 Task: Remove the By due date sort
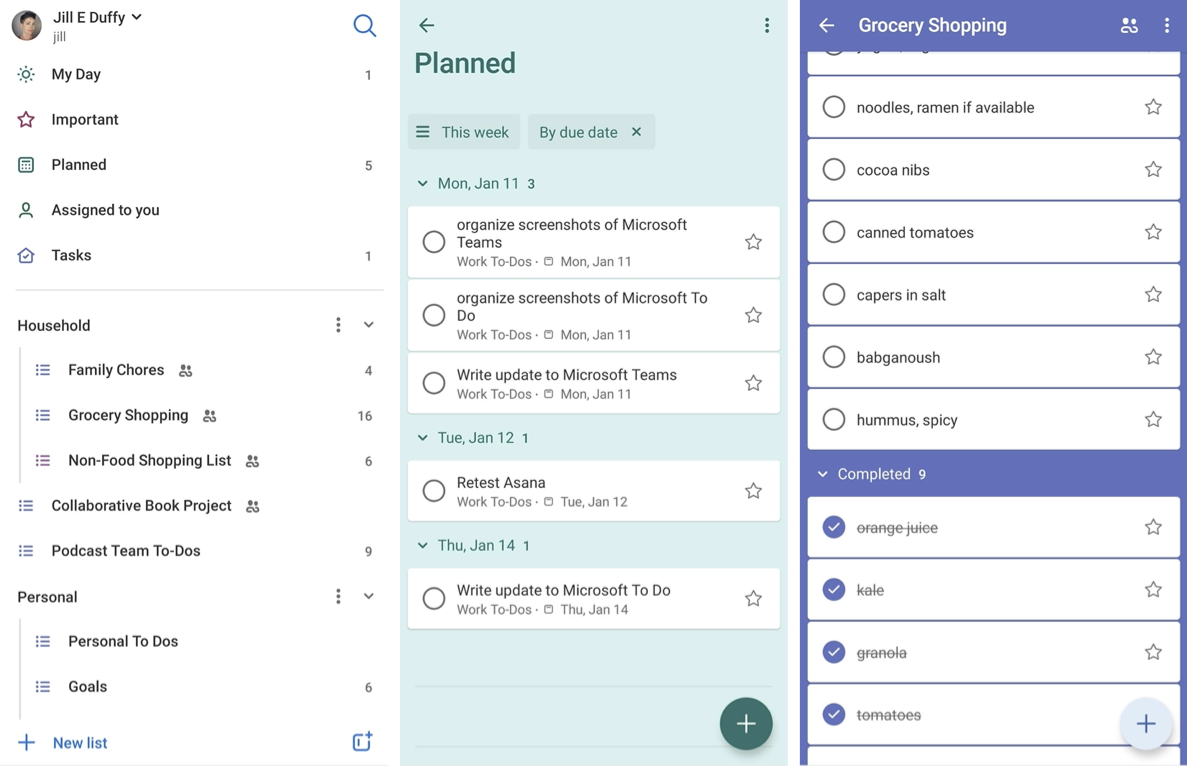[x=636, y=132]
